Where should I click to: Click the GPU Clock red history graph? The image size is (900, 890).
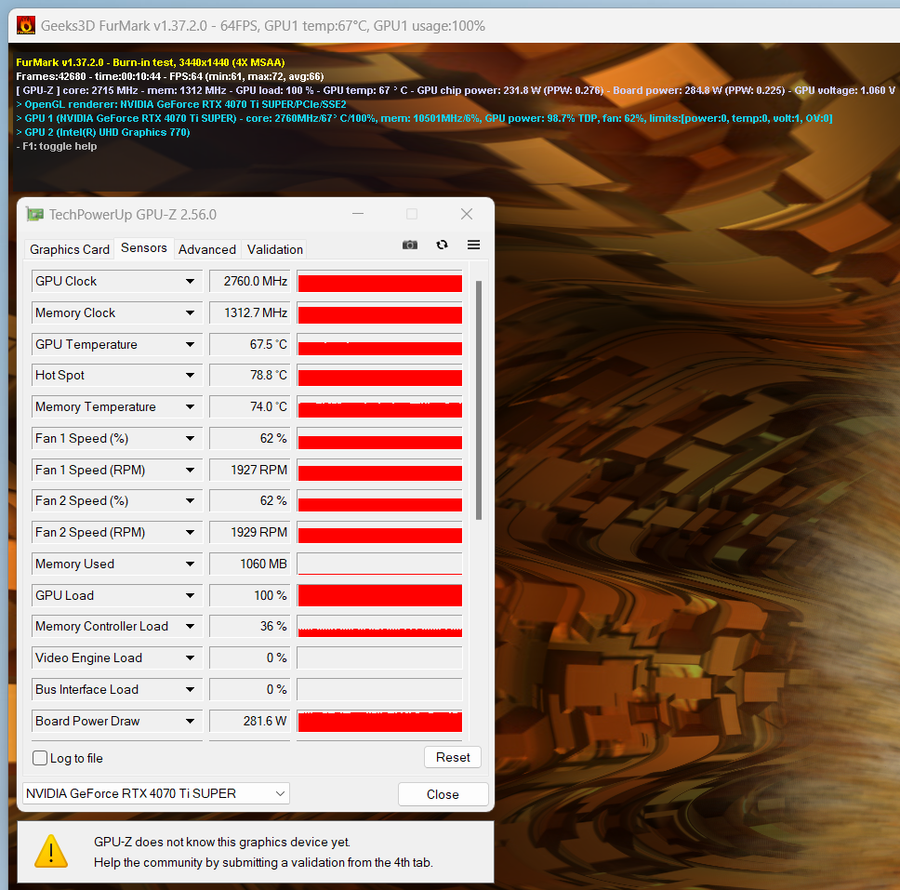[x=380, y=281]
